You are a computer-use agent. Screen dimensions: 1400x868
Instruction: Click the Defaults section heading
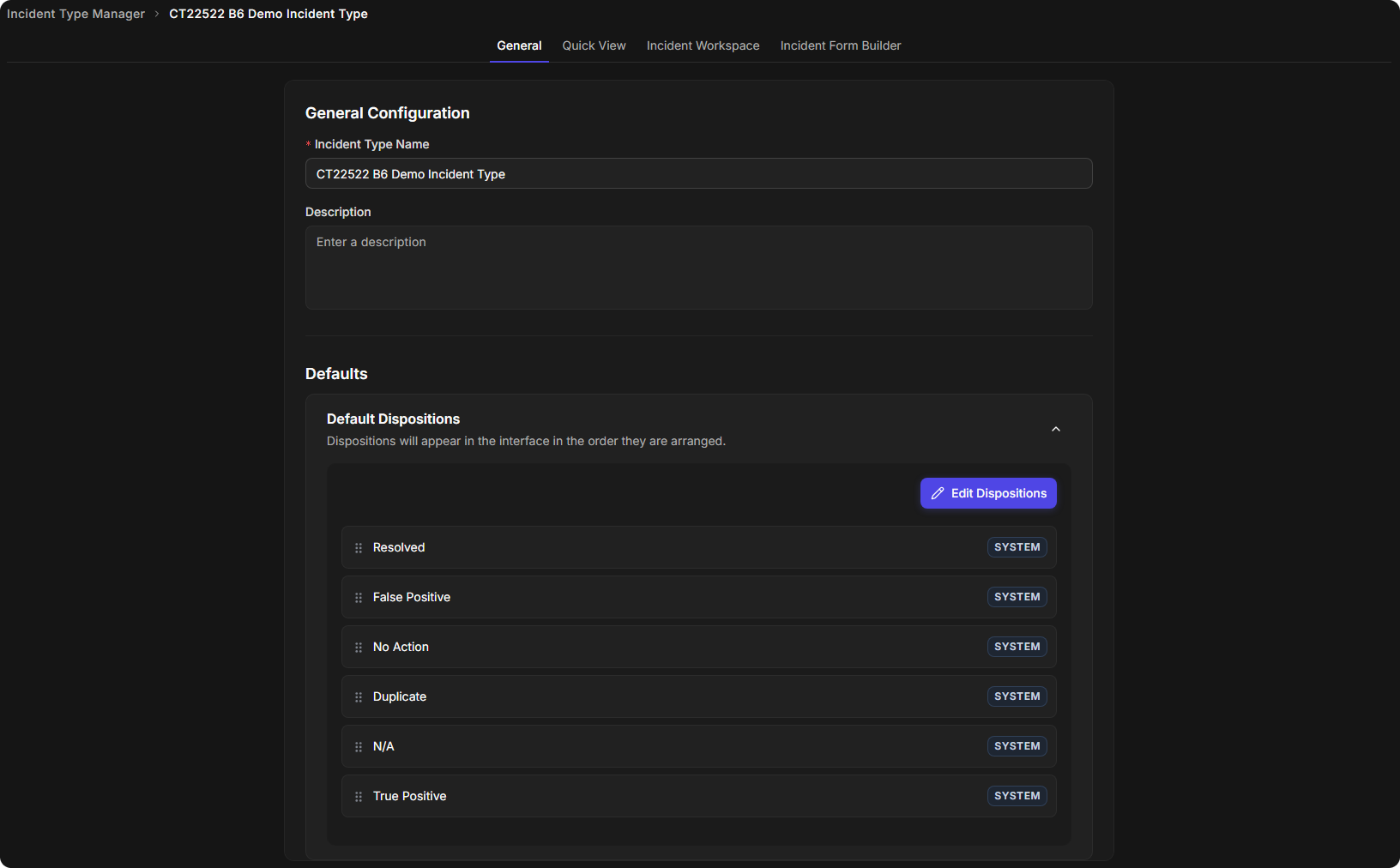point(336,374)
